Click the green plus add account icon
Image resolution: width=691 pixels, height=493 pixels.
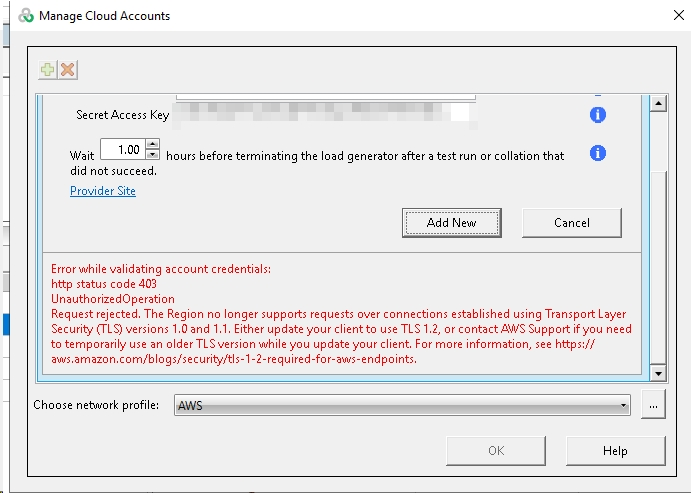(x=48, y=70)
